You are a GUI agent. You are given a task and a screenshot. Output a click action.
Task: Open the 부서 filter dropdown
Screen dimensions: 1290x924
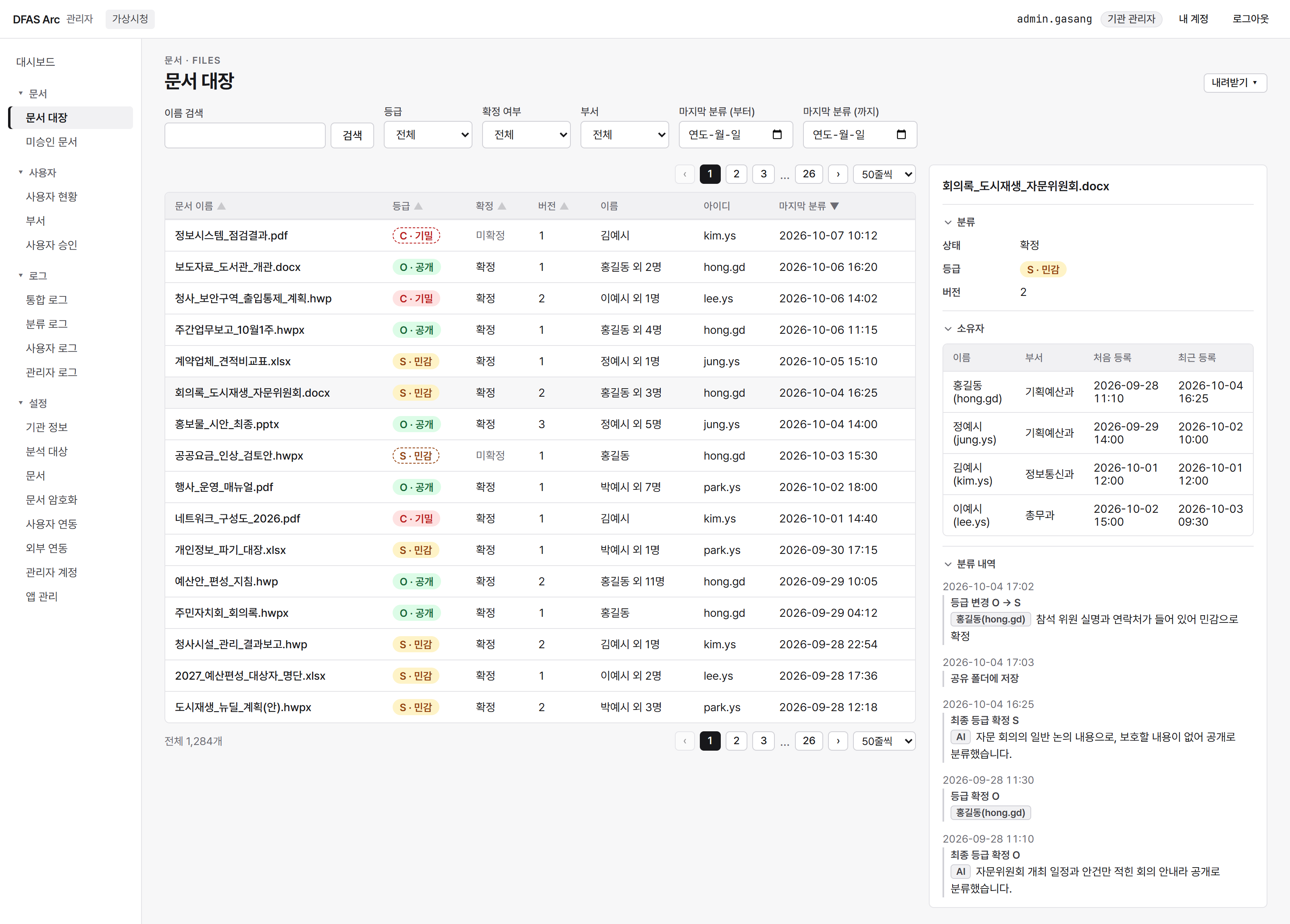pyautogui.click(x=624, y=135)
